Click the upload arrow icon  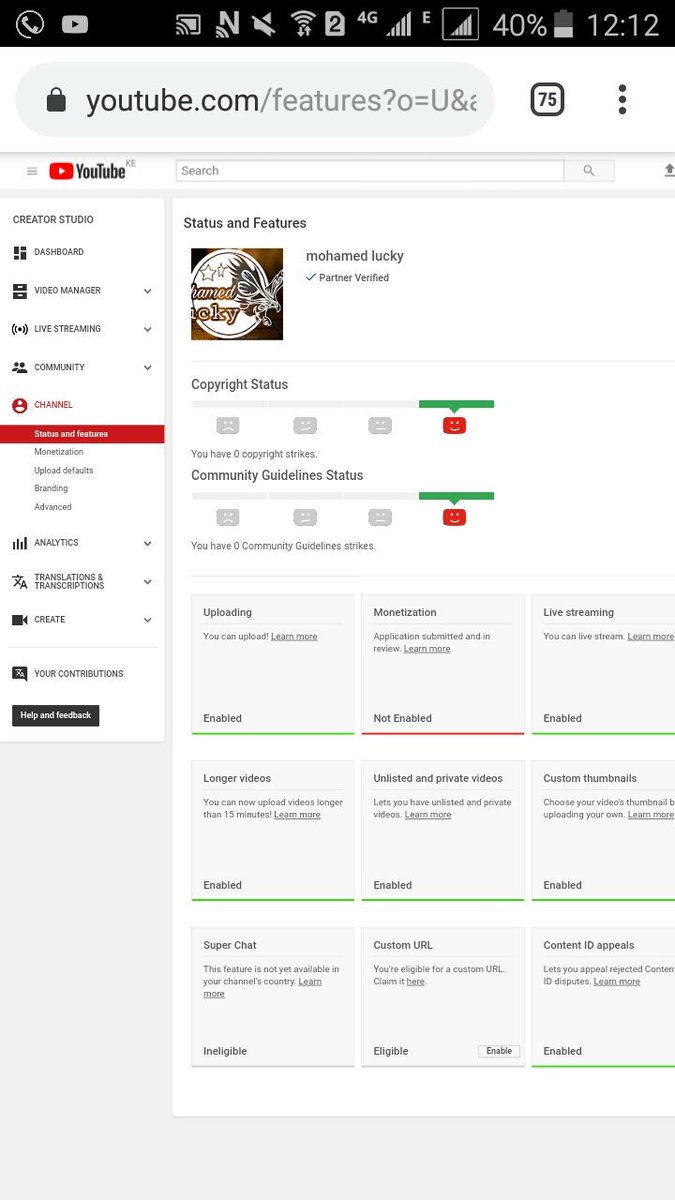pos(669,171)
